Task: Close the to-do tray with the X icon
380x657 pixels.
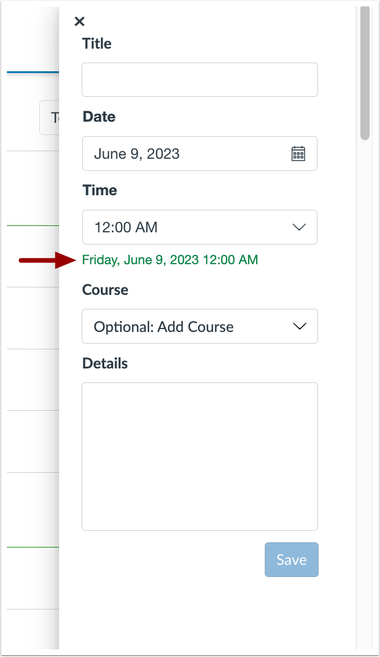Action: (79, 21)
